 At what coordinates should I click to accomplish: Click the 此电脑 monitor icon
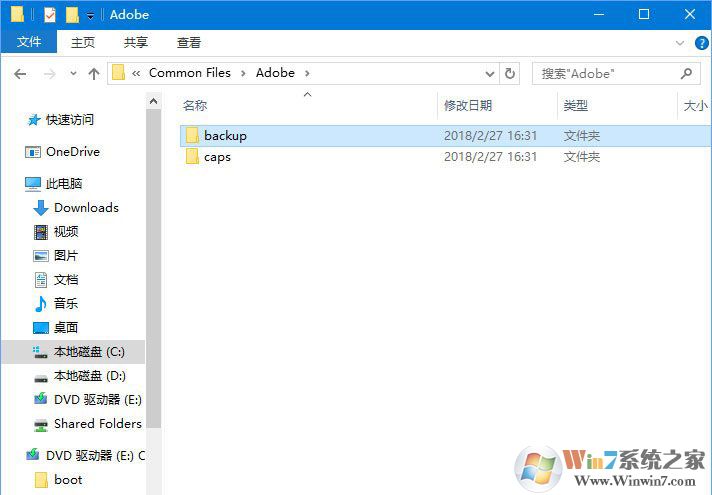pos(33,183)
